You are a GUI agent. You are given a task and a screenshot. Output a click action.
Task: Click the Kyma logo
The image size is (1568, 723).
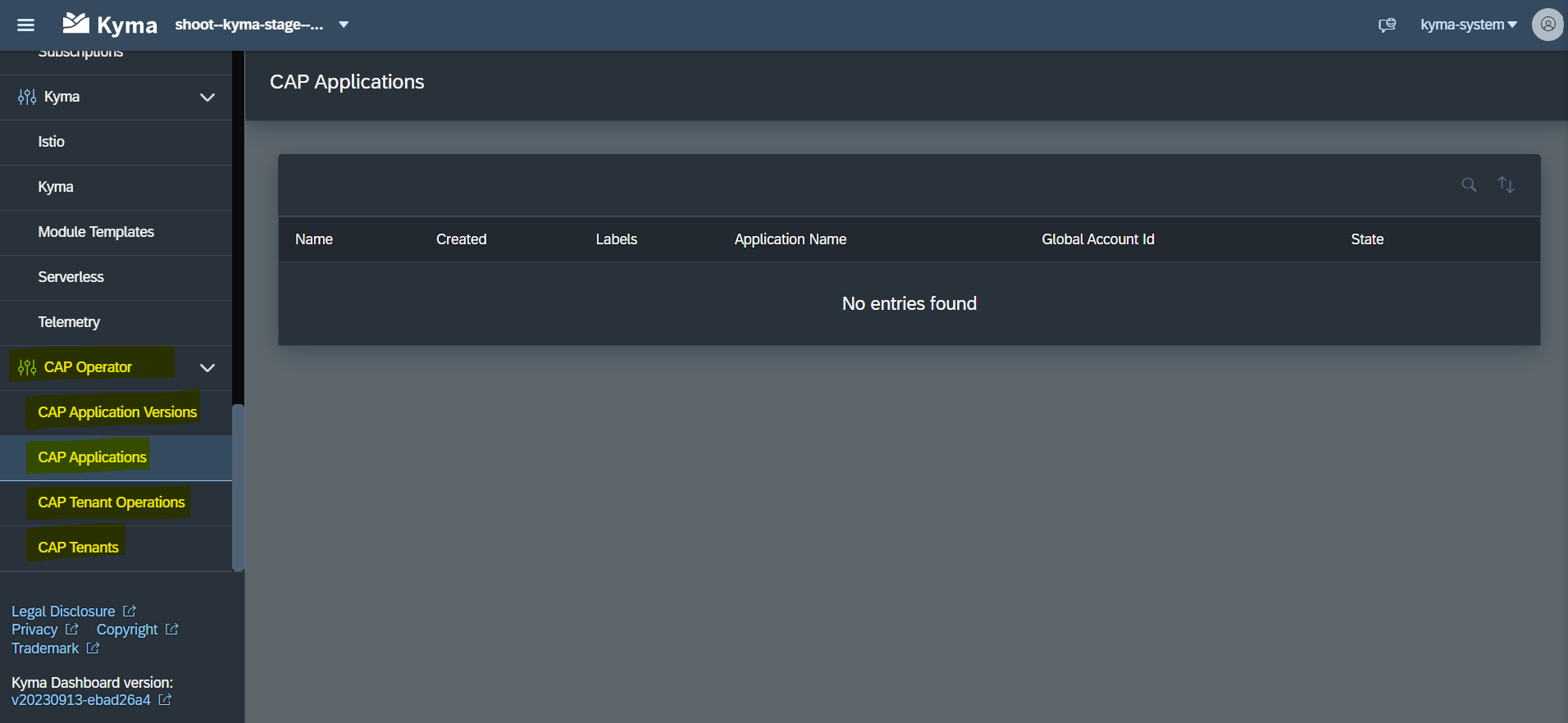[110, 25]
